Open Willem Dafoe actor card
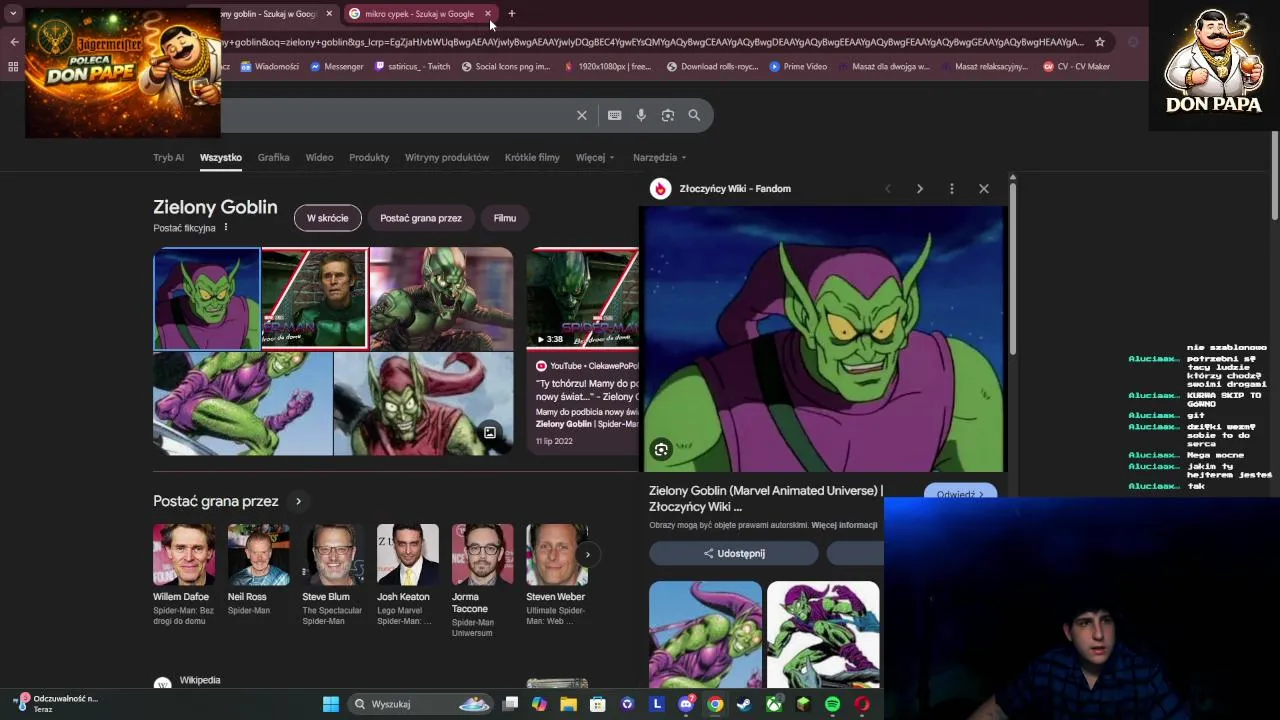 [x=183, y=575]
